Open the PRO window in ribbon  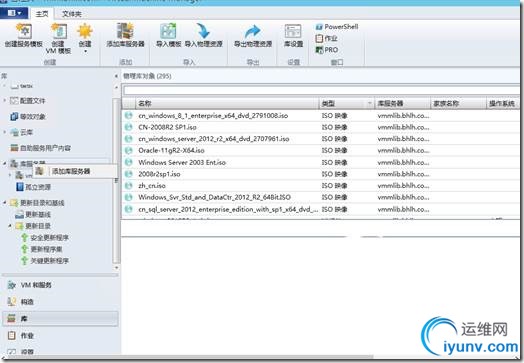click(327, 50)
